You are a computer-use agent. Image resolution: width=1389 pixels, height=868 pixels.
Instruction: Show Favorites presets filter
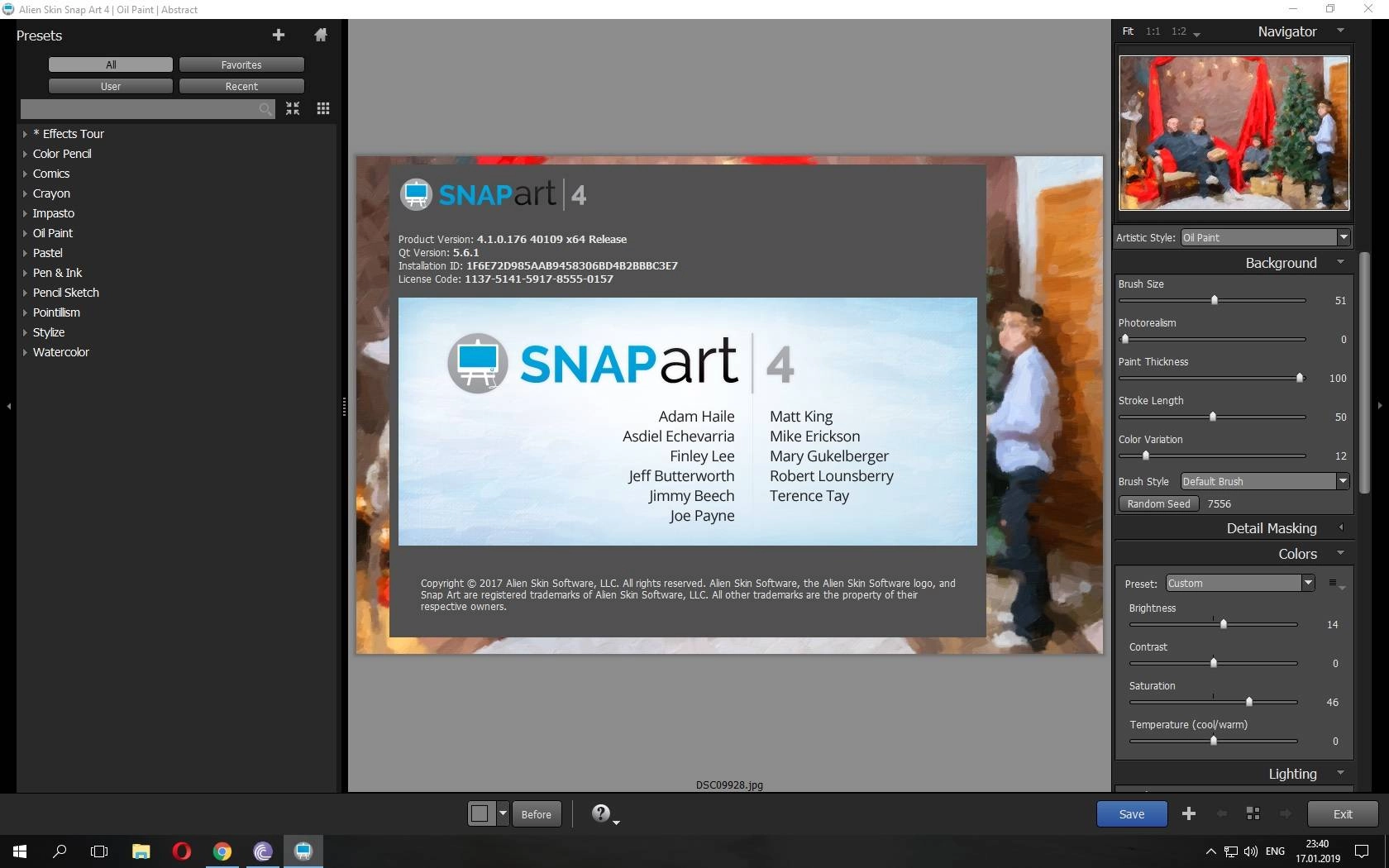click(x=241, y=64)
